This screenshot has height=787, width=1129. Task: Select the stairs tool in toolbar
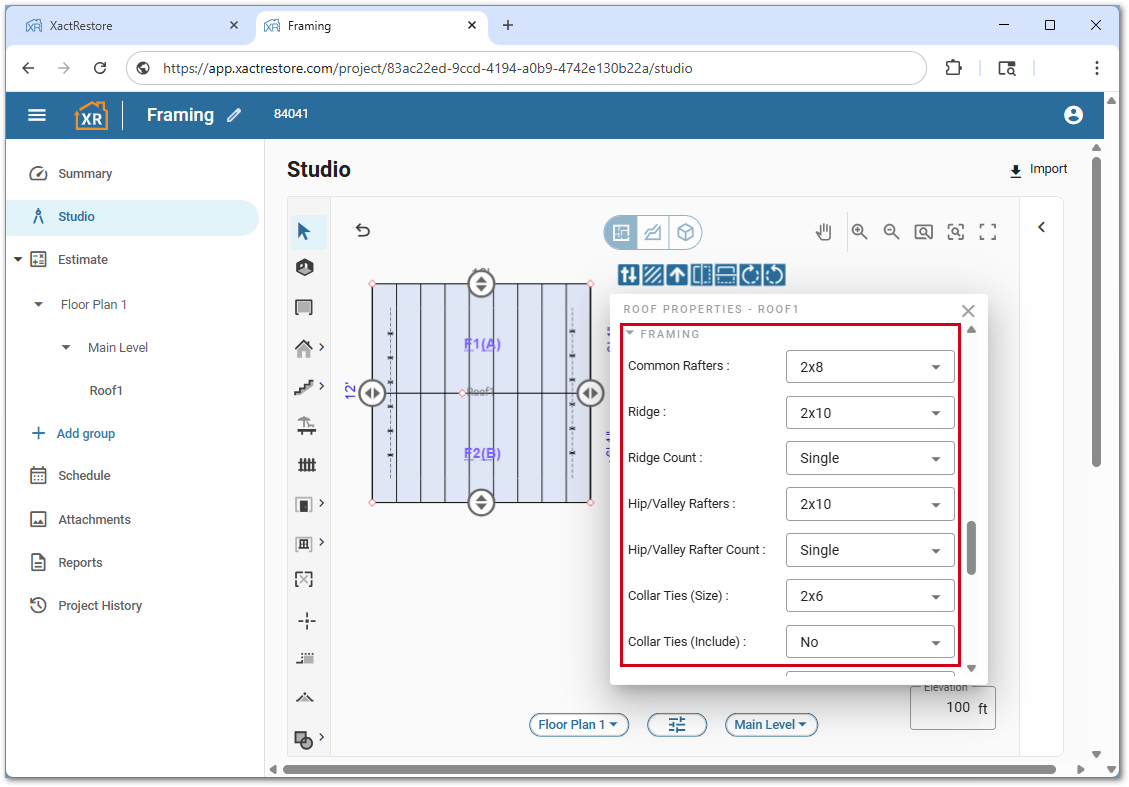pyautogui.click(x=306, y=386)
